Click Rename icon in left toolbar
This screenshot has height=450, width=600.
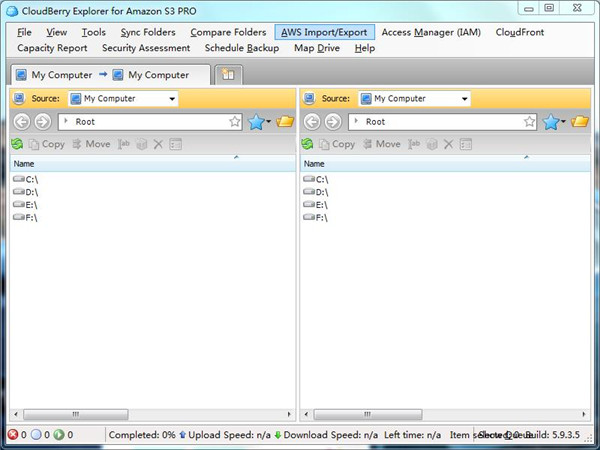(124, 144)
